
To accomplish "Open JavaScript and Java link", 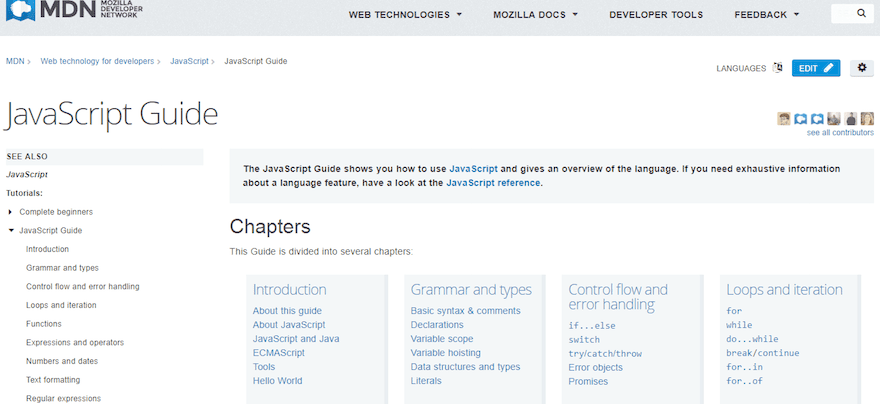I will pyautogui.click(x=296, y=339).
